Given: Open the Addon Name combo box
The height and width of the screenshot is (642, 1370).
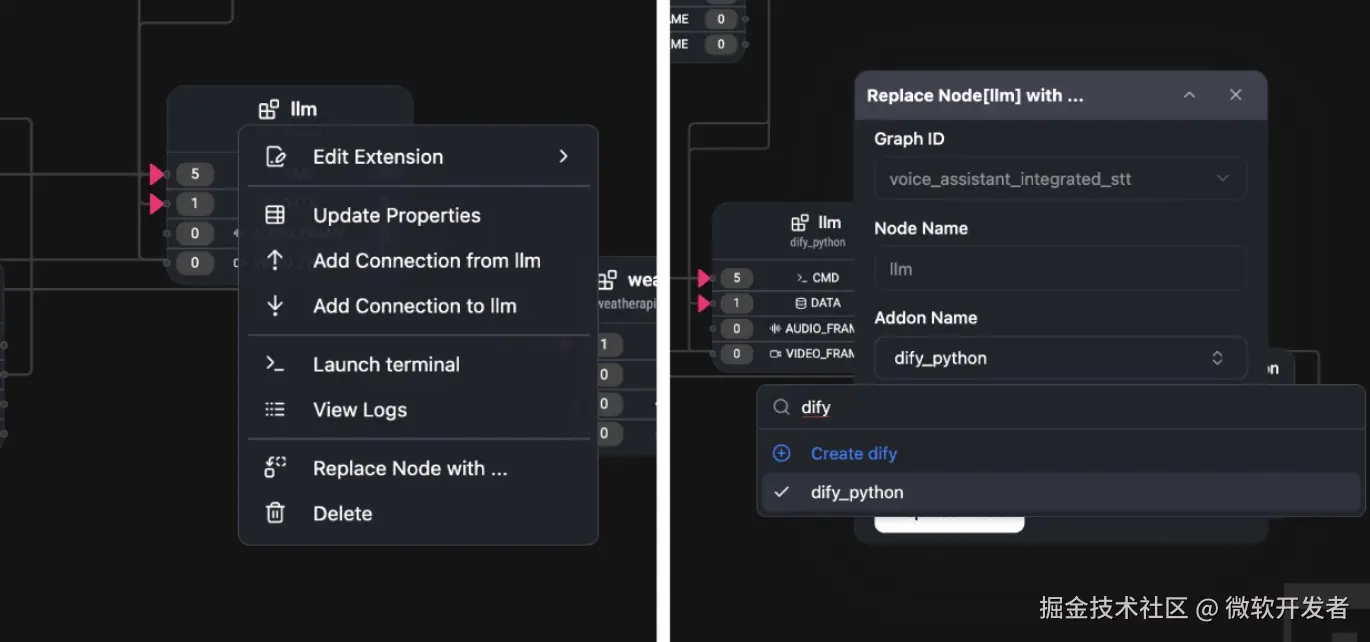Looking at the screenshot, I should [x=1060, y=358].
